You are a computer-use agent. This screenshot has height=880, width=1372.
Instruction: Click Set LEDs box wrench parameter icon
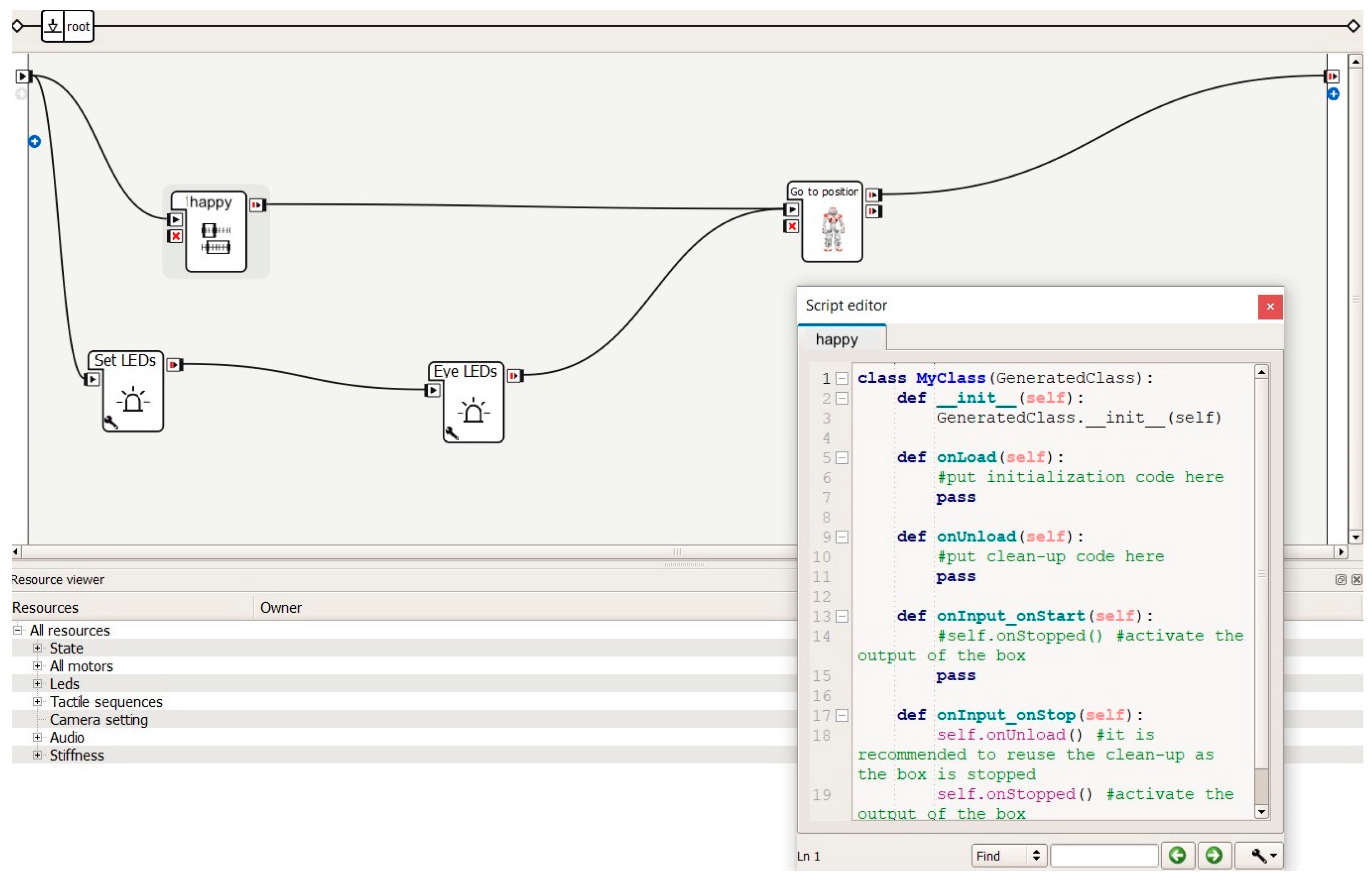pyautogui.click(x=111, y=423)
